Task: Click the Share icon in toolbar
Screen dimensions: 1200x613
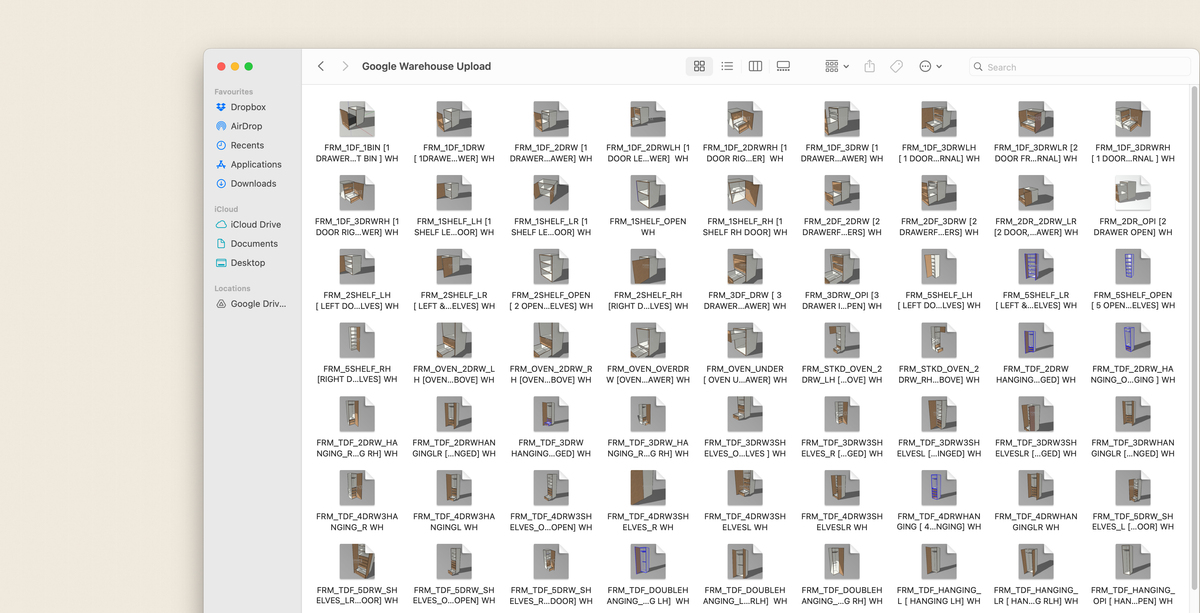Action: coord(869,66)
